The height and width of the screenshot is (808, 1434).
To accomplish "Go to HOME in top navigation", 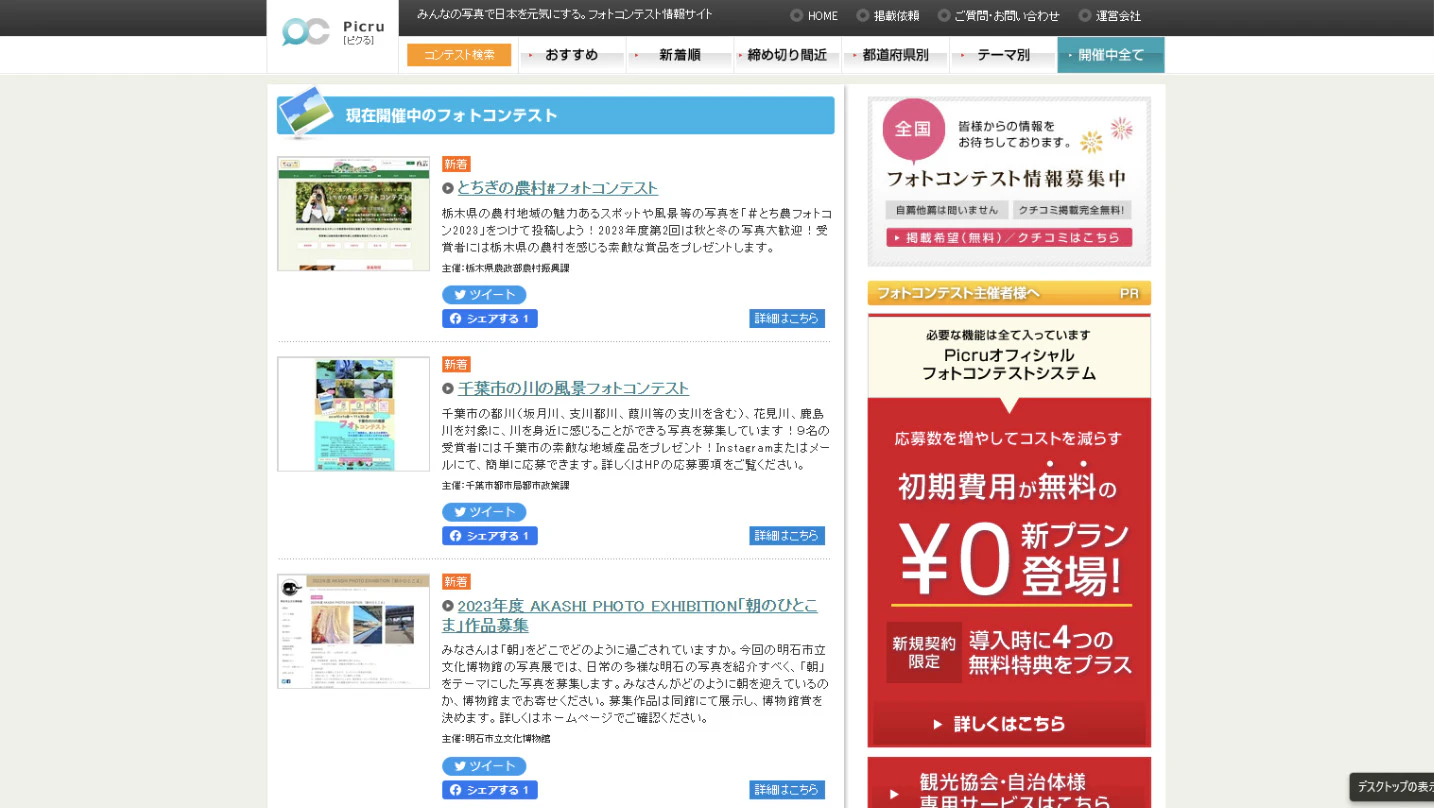I will pos(814,16).
